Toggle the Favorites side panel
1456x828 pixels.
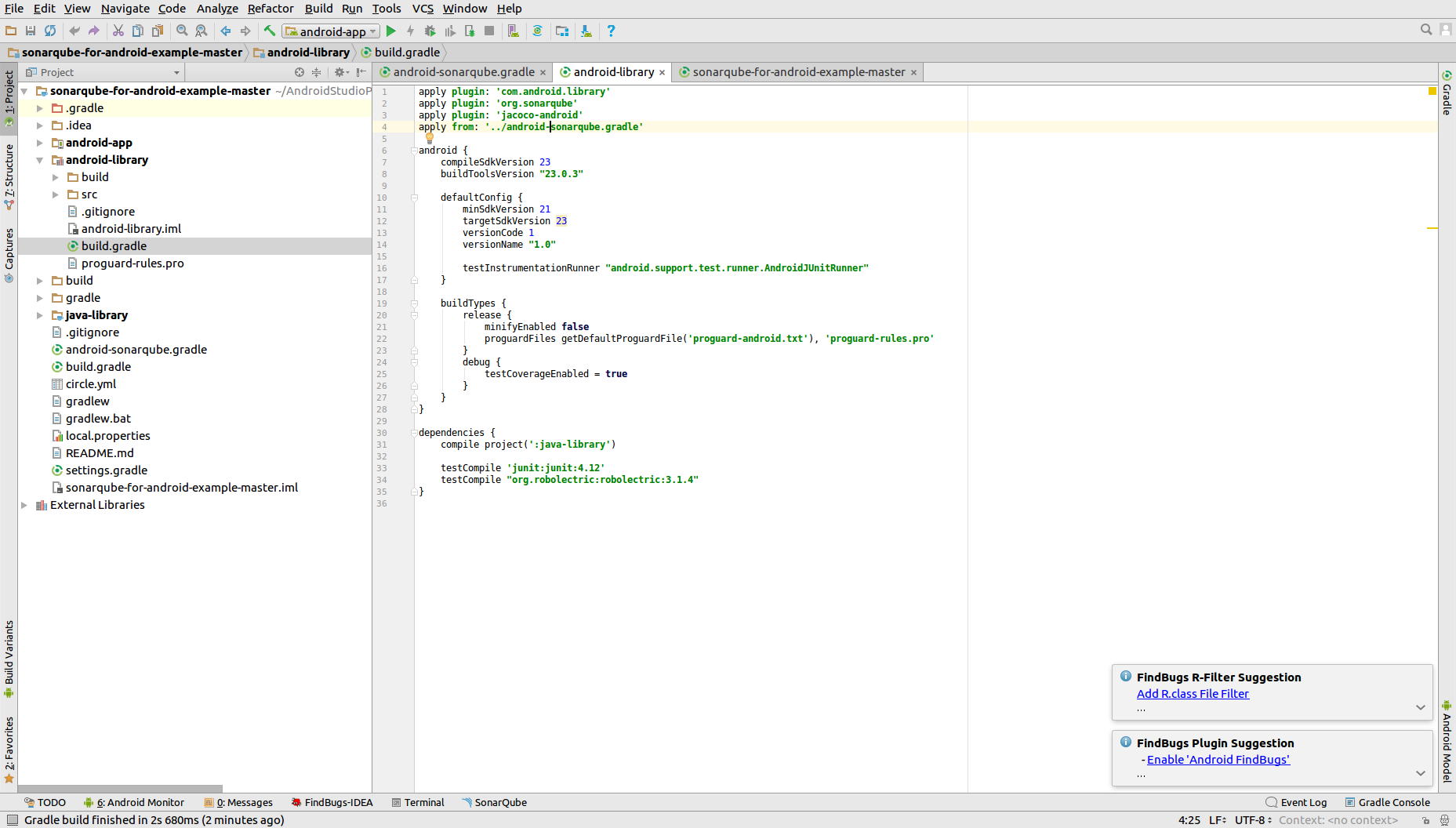9,750
